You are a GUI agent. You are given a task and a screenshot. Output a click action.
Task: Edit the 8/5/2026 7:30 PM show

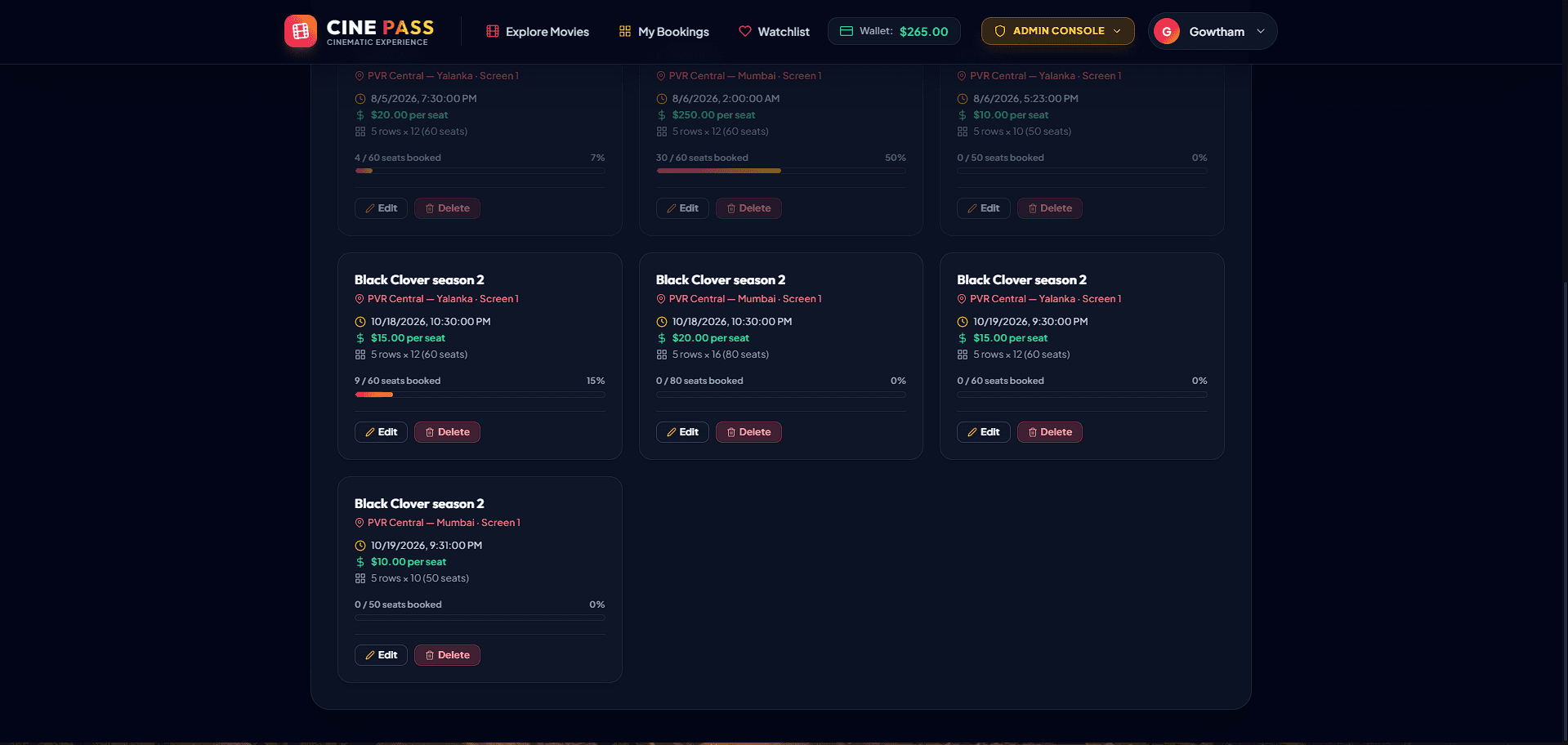point(381,208)
